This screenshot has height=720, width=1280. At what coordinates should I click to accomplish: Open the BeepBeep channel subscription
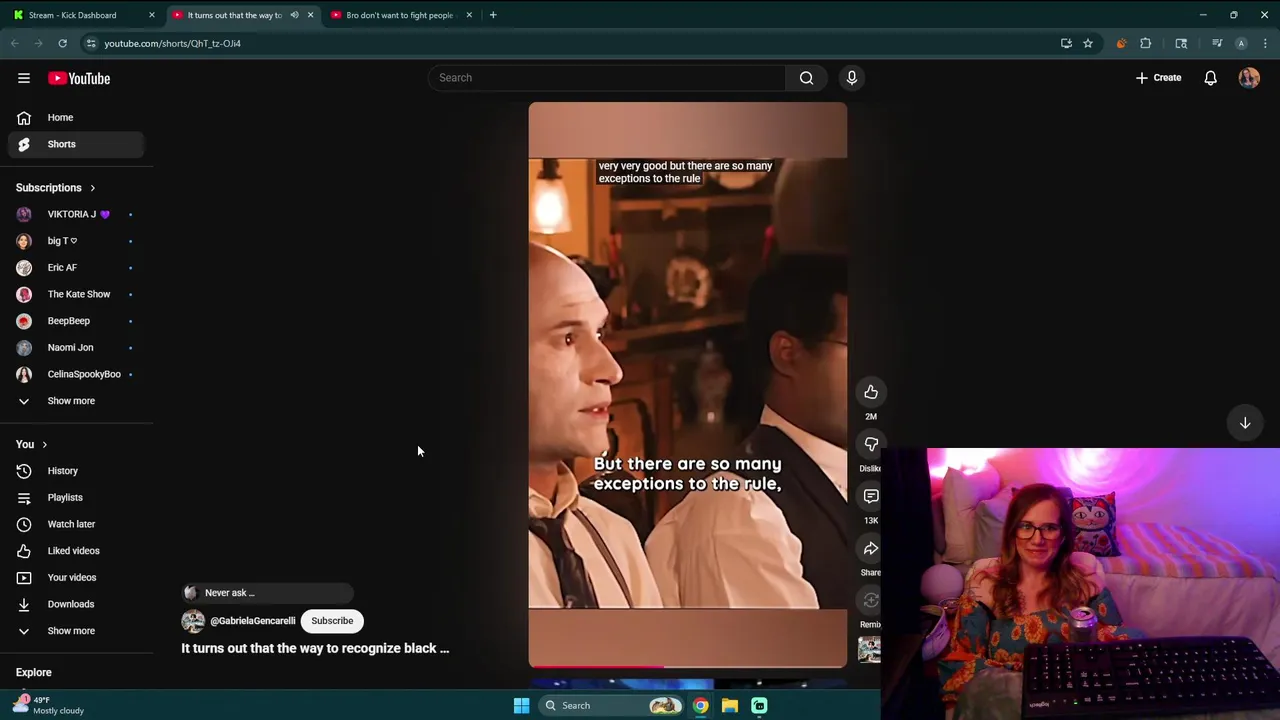tap(77, 321)
